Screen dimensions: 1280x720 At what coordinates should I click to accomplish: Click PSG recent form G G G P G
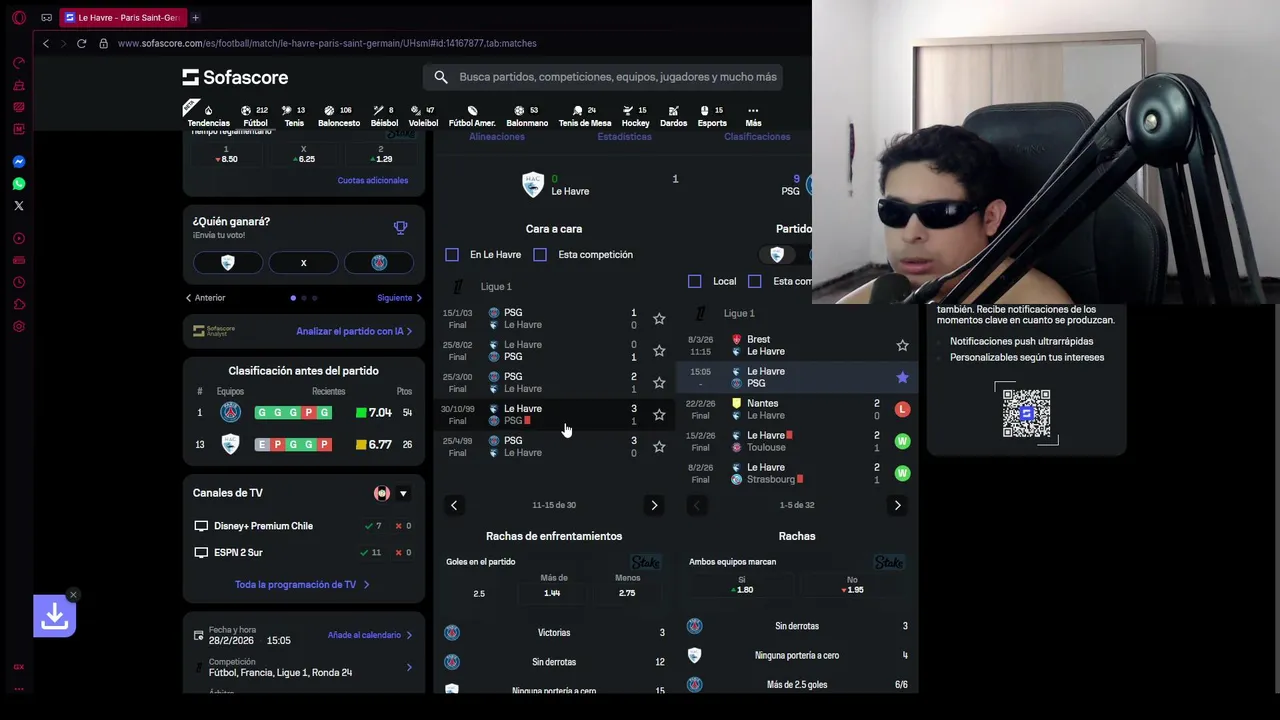pos(293,413)
